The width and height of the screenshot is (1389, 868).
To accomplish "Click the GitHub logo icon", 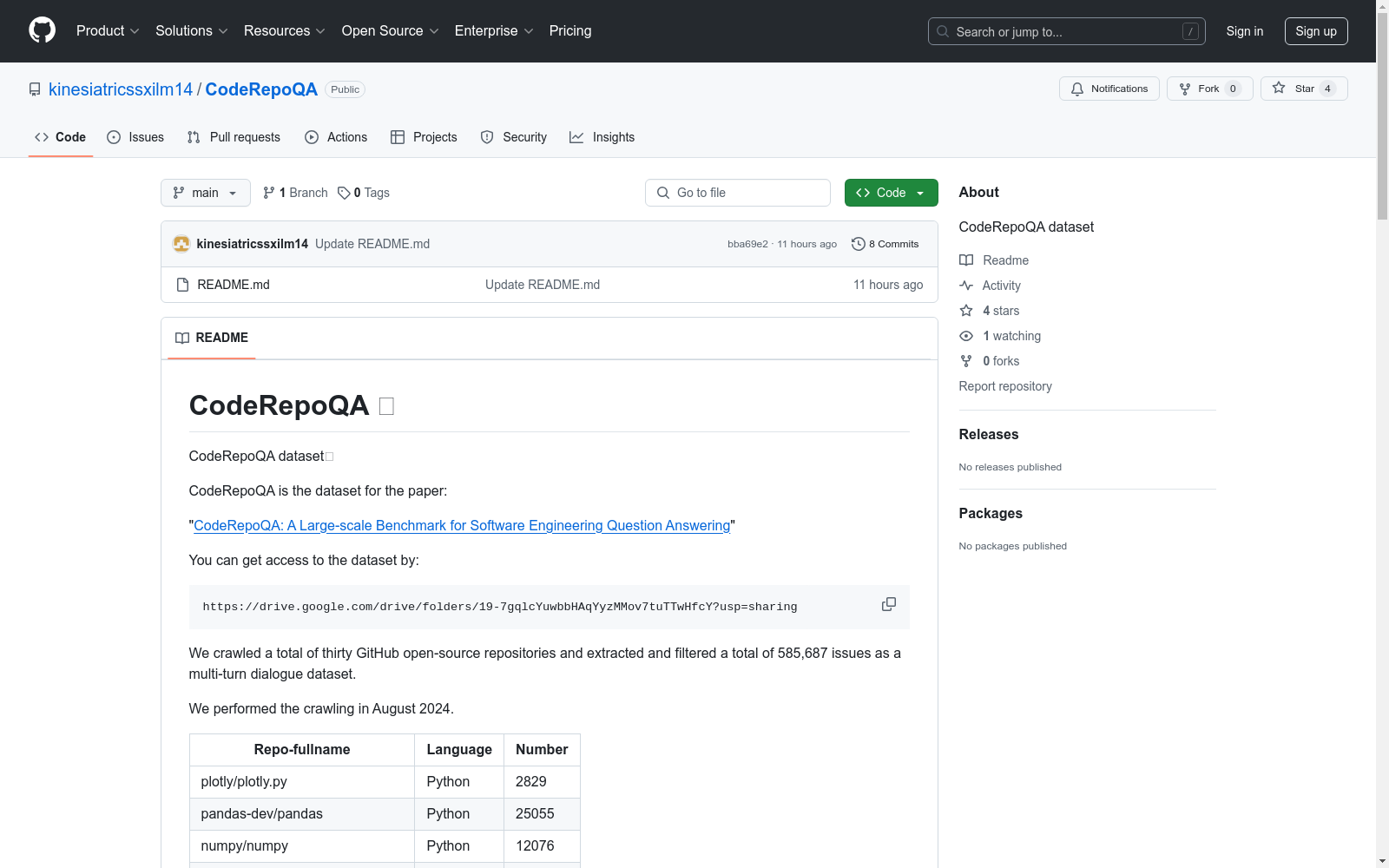I will click(x=42, y=30).
